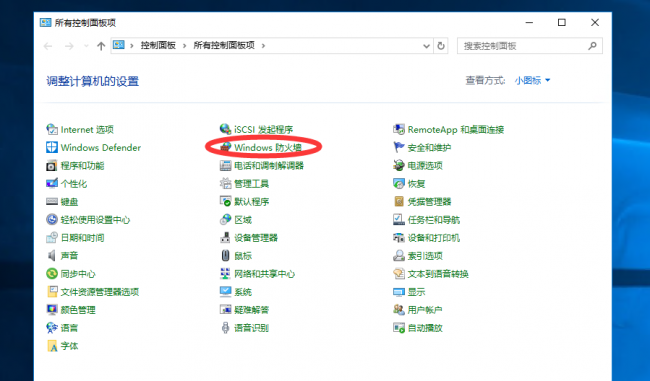Click the 管理工具 gear icon
The width and height of the screenshot is (650, 381).
[225, 183]
